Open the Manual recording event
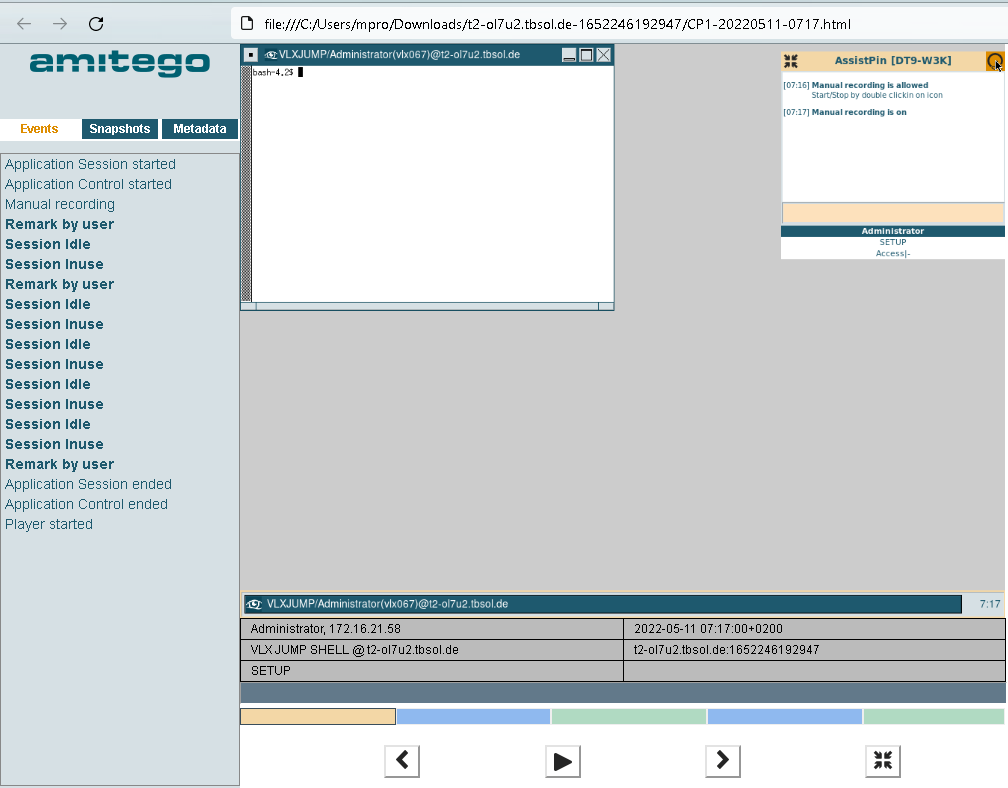Screen dimensions: 1008x788 point(60,204)
